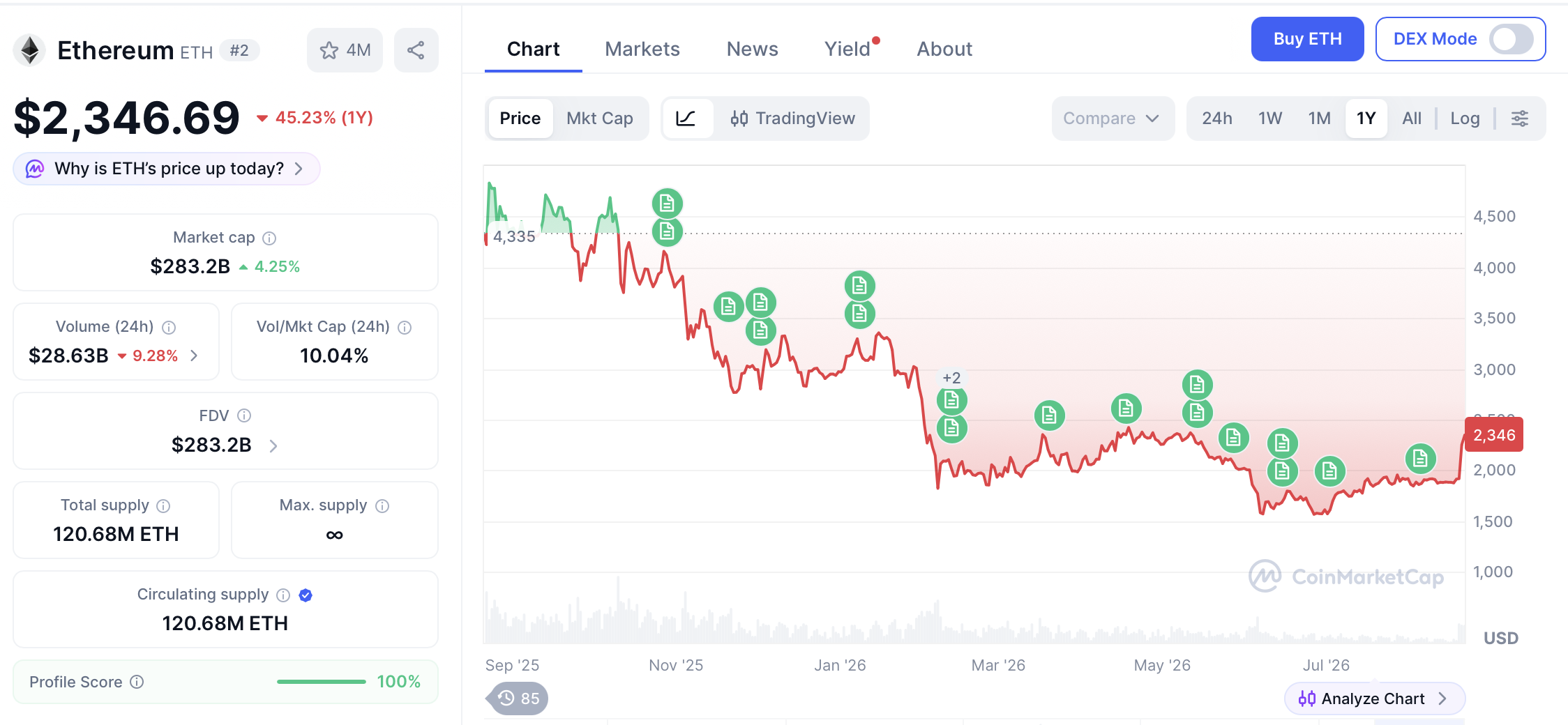Set chart range to 1Y
The width and height of the screenshot is (1568, 725).
click(x=1366, y=119)
